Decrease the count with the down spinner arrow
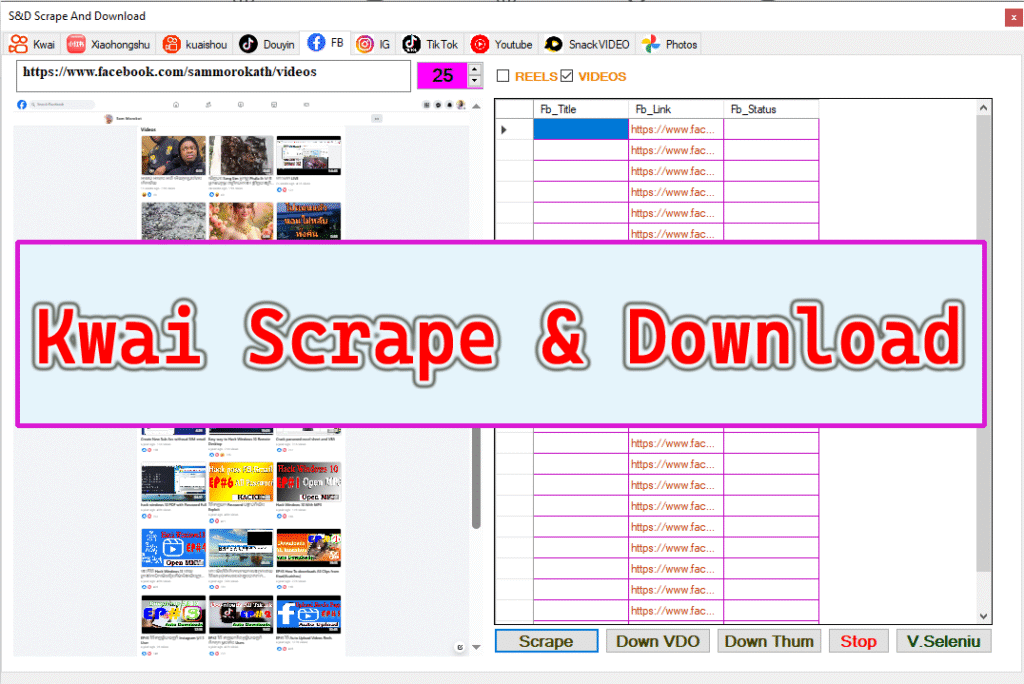The width and height of the screenshot is (1024, 684). (475, 82)
